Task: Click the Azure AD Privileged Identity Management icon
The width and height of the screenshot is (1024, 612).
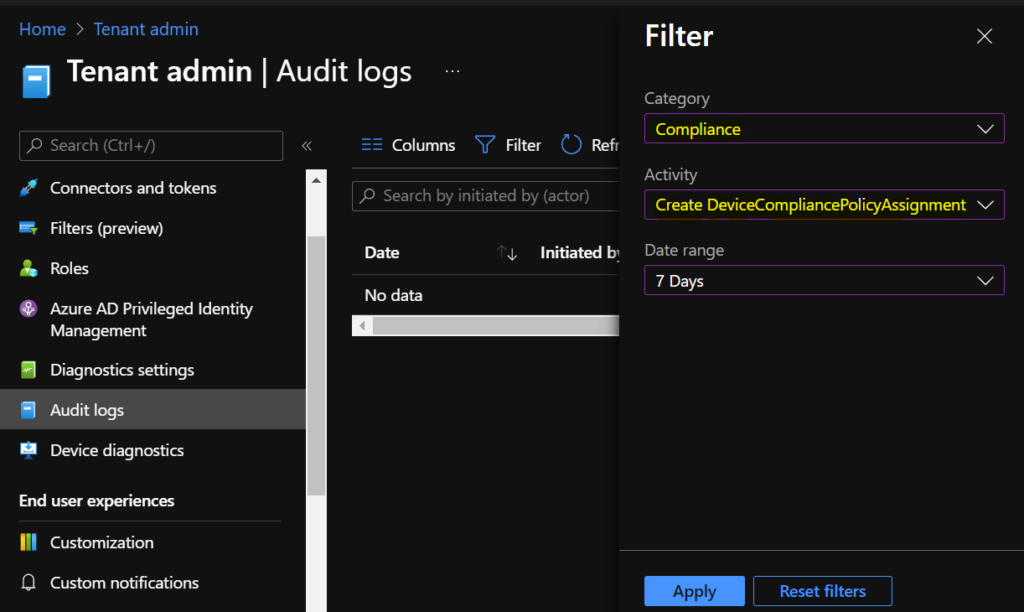Action: point(28,309)
